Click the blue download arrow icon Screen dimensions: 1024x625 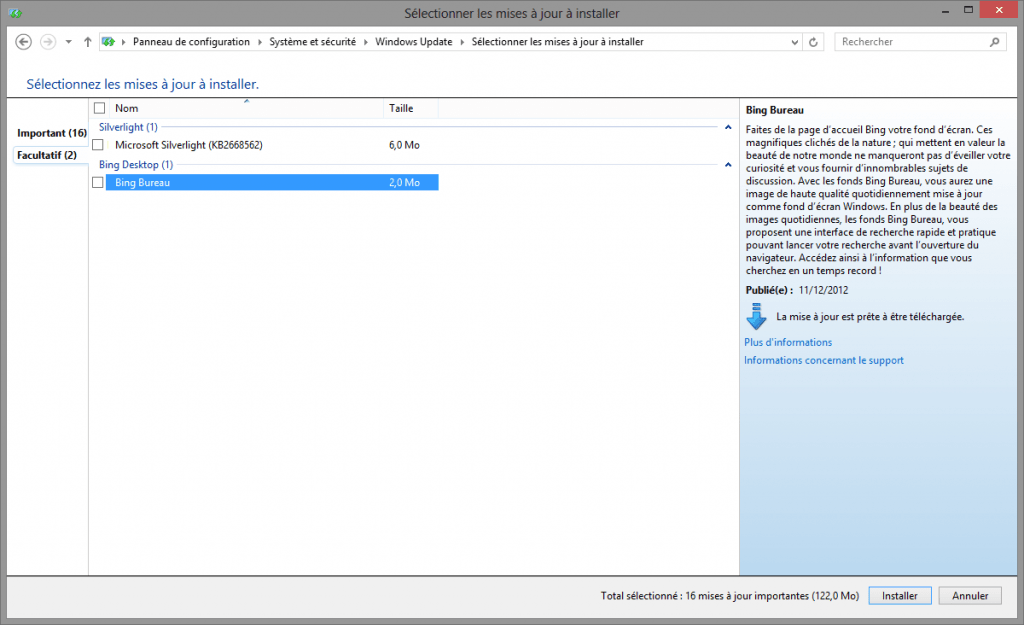(x=756, y=316)
